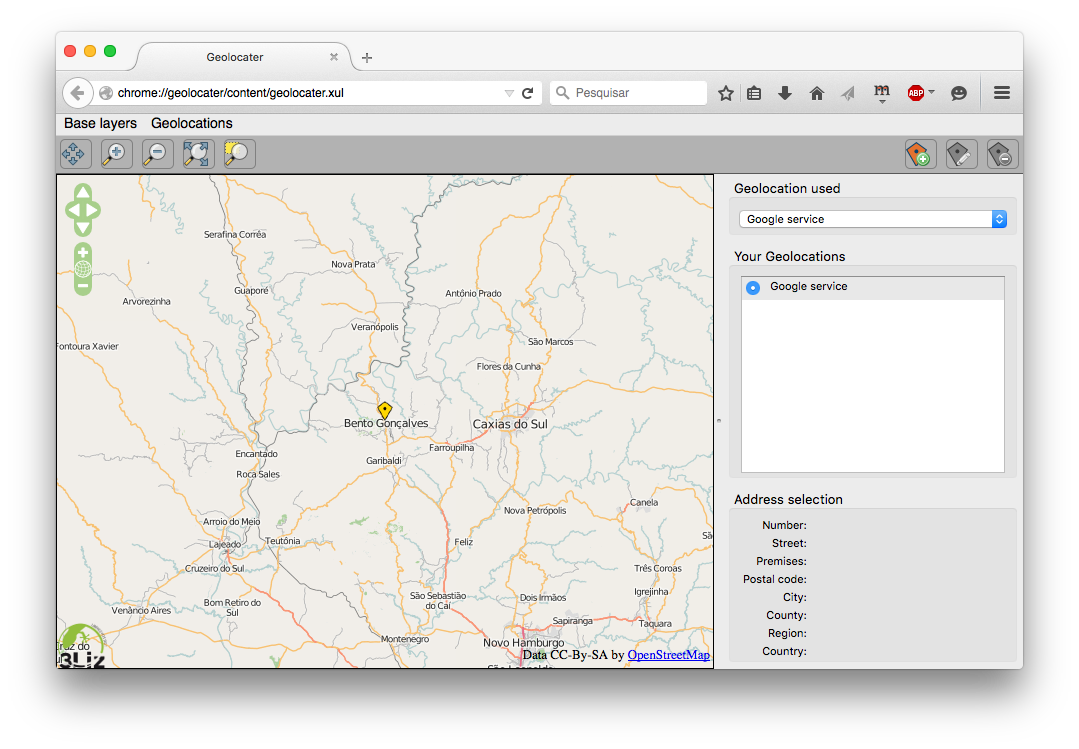Select the zoom in tool

pos(116,154)
